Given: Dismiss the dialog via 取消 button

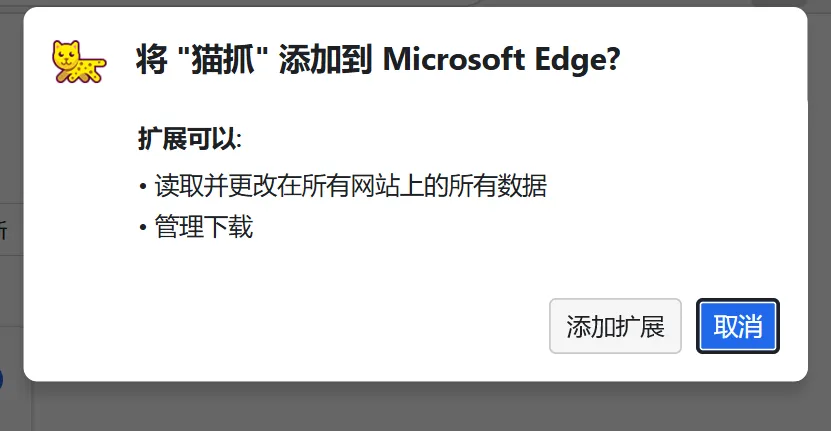Looking at the screenshot, I should click(x=738, y=326).
